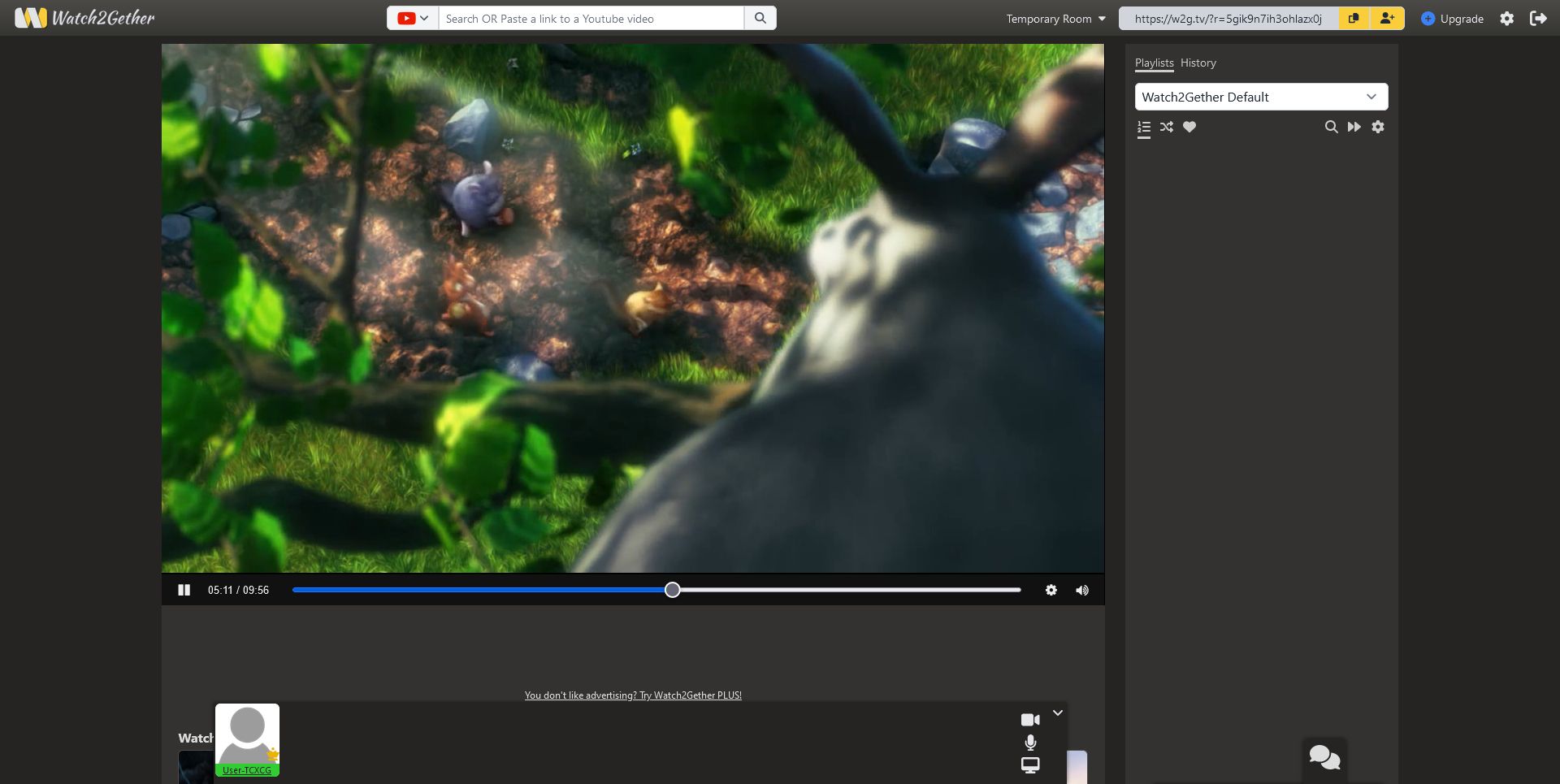Image resolution: width=1560 pixels, height=784 pixels.
Task: Click the Try Watch2Gether PLUS link
Action: point(633,695)
